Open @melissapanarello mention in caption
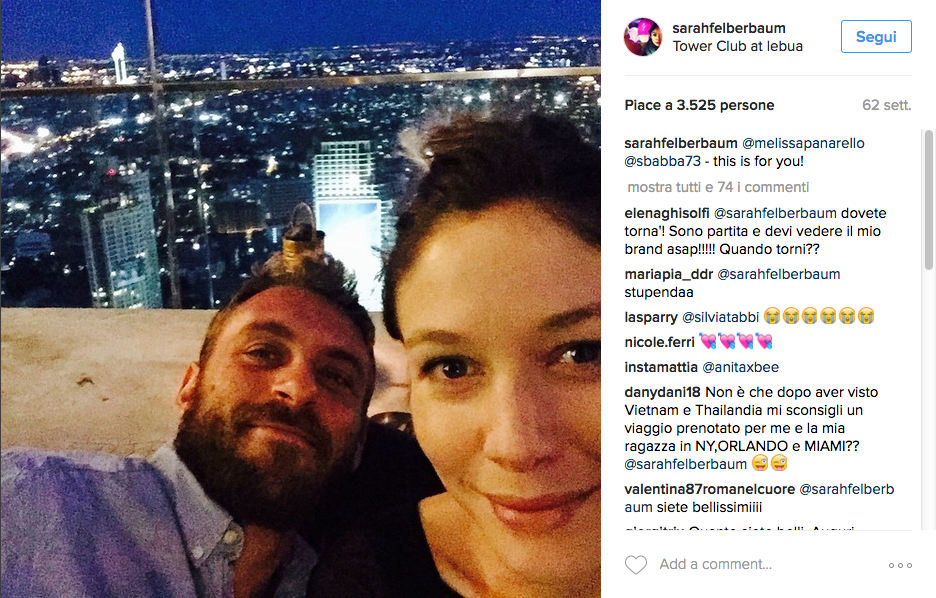936x598 pixels. click(x=803, y=143)
